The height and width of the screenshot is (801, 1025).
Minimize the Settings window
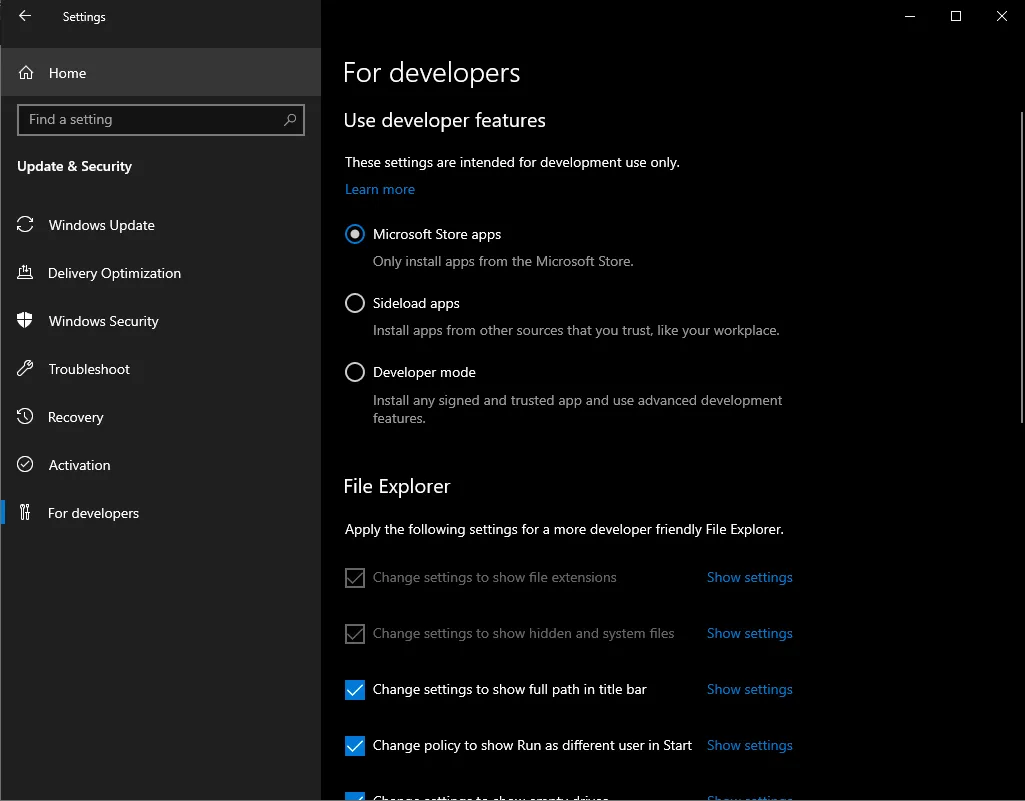pyautogui.click(x=909, y=16)
